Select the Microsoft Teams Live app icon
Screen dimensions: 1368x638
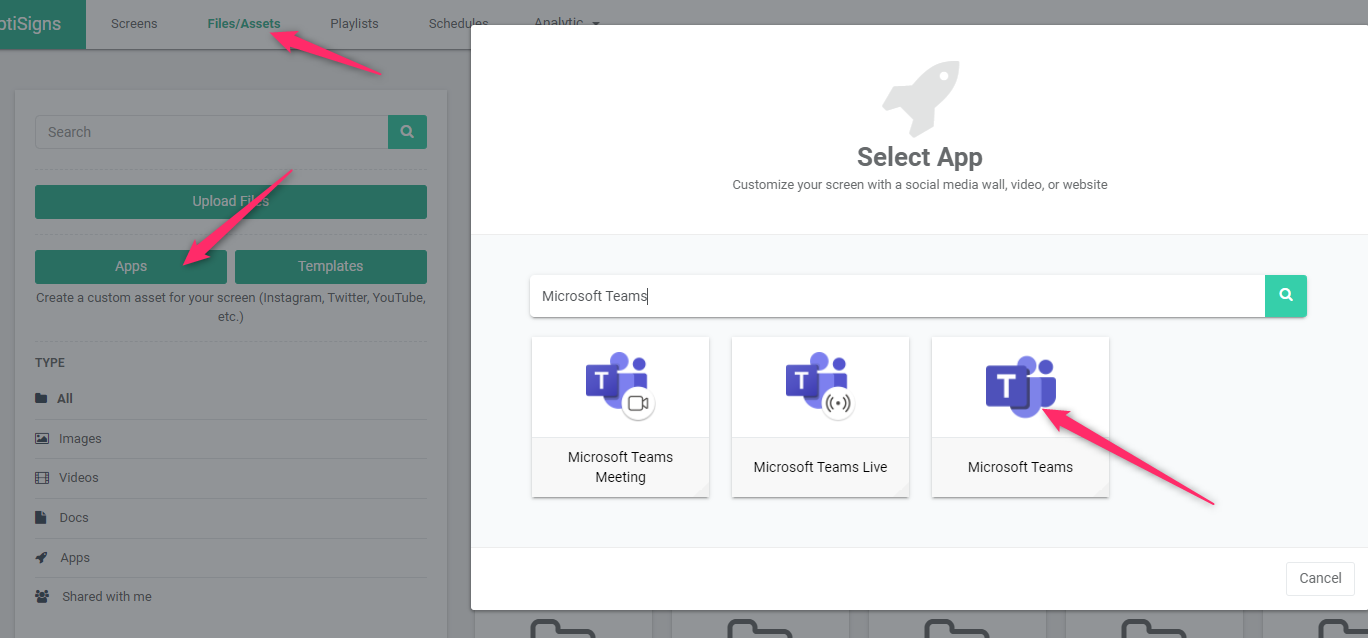point(820,386)
